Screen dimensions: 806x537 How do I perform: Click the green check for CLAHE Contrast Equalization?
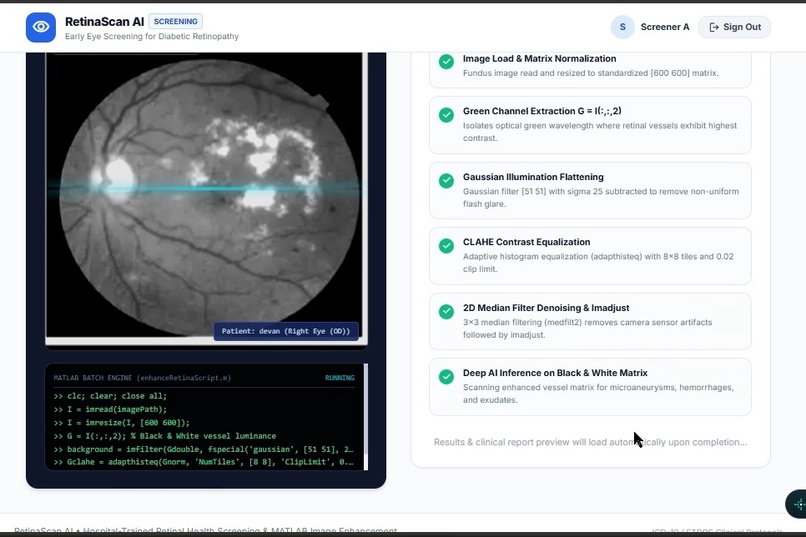[x=446, y=246]
